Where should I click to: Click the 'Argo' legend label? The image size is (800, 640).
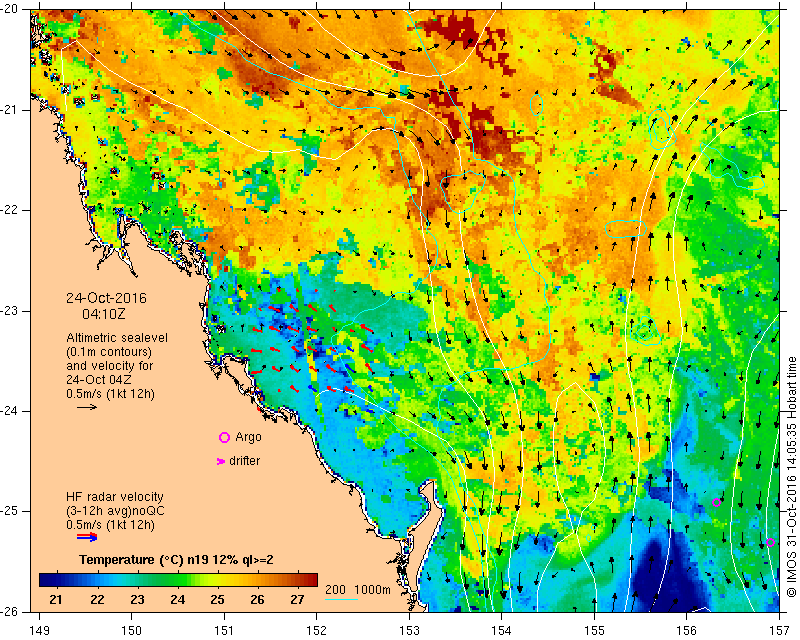pyautogui.click(x=248, y=437)
